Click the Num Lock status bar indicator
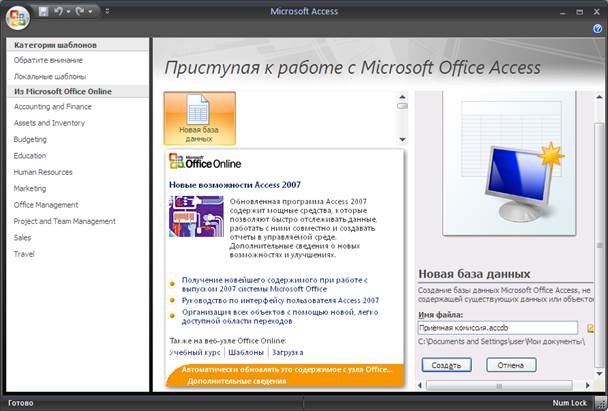 pyautogui.click(x=569, y=403)
